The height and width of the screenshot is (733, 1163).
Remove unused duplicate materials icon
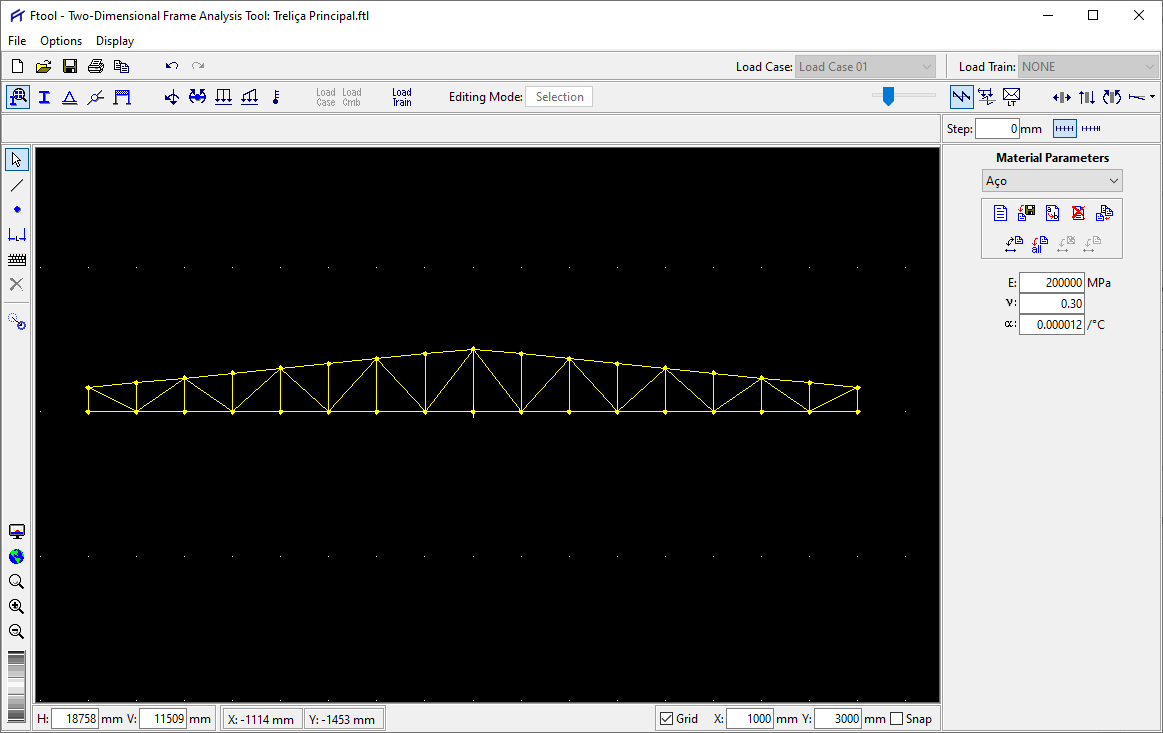1104,214
